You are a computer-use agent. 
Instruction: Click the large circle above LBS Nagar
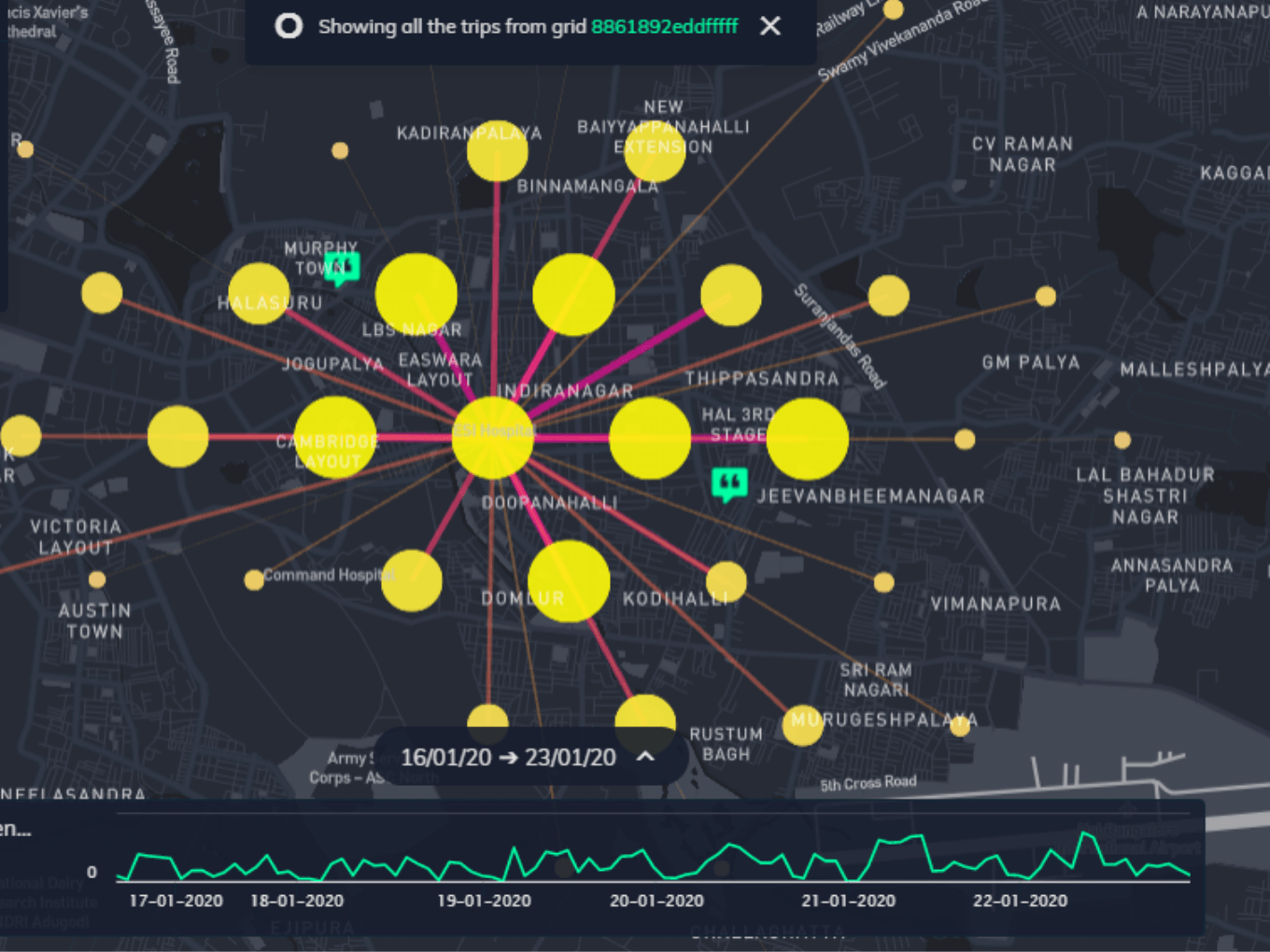click(416, 294)
